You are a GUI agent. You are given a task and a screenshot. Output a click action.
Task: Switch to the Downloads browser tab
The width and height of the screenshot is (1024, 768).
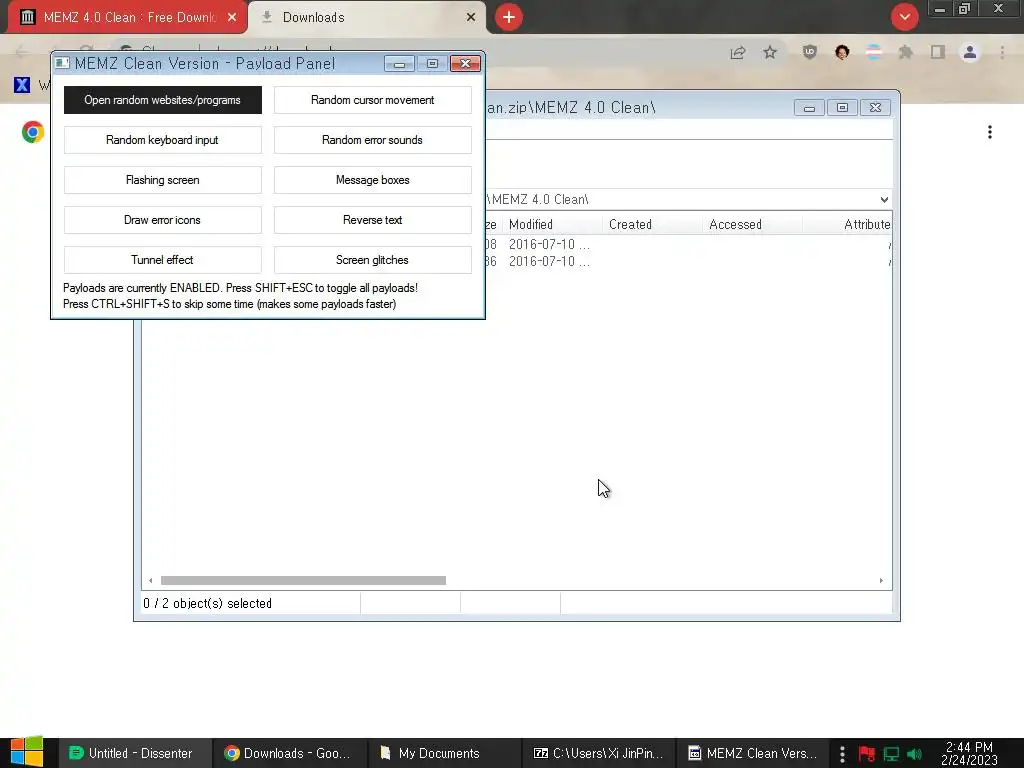366,17
